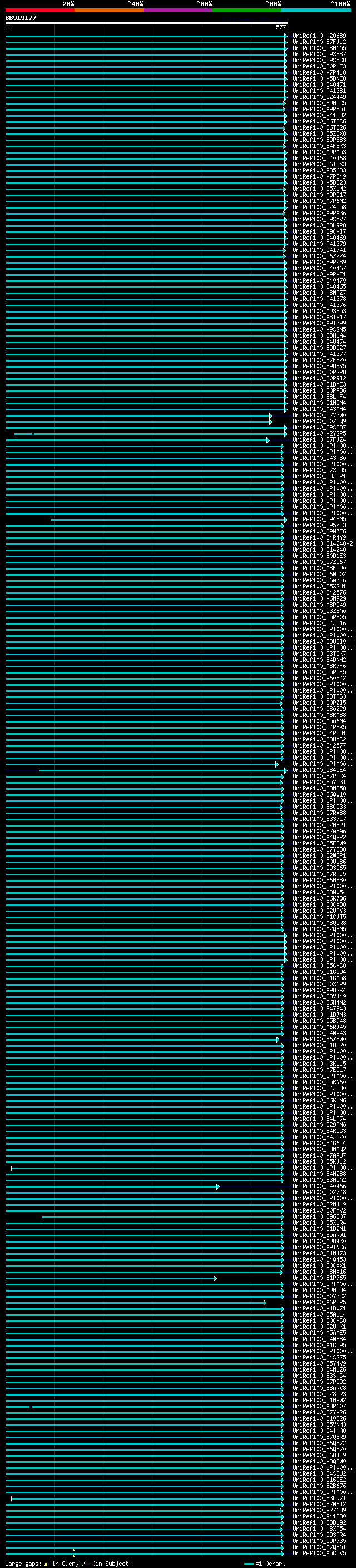Select hit label UniRef100_A8MRZ7
Viewport: 356px width, 1568px height.
click(319, 293)
